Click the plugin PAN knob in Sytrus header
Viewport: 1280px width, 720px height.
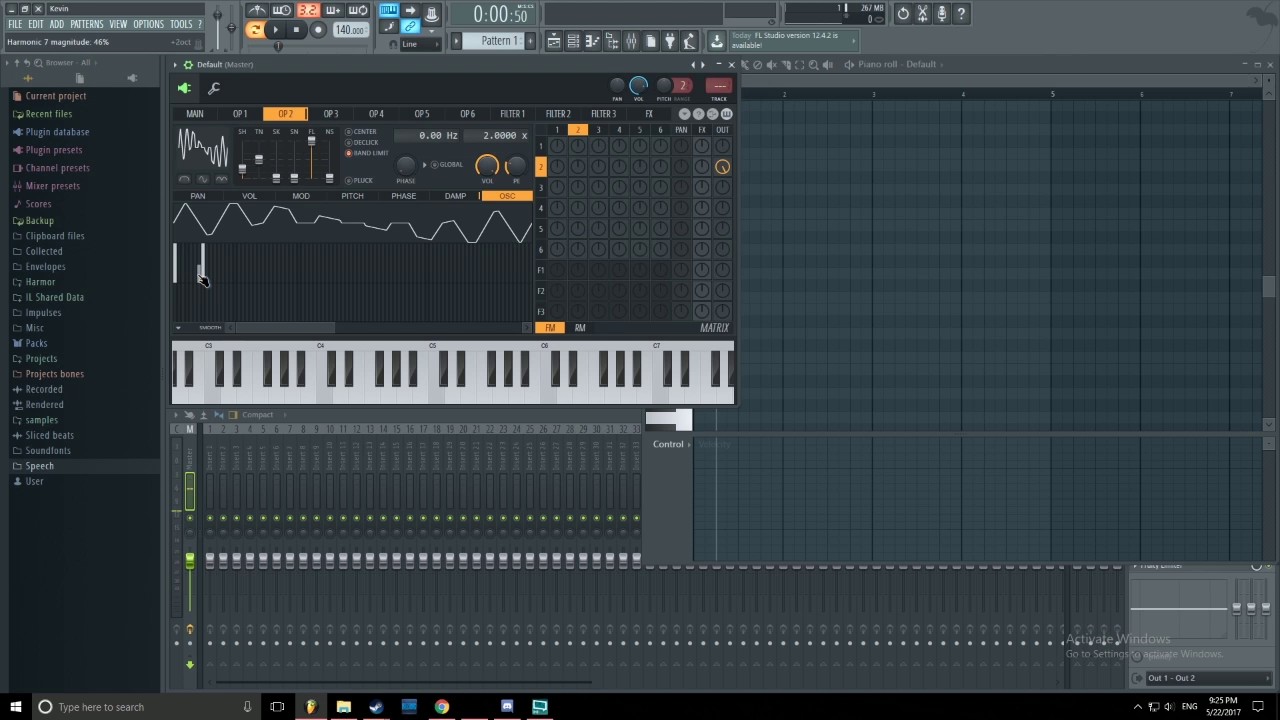[617, 86]
